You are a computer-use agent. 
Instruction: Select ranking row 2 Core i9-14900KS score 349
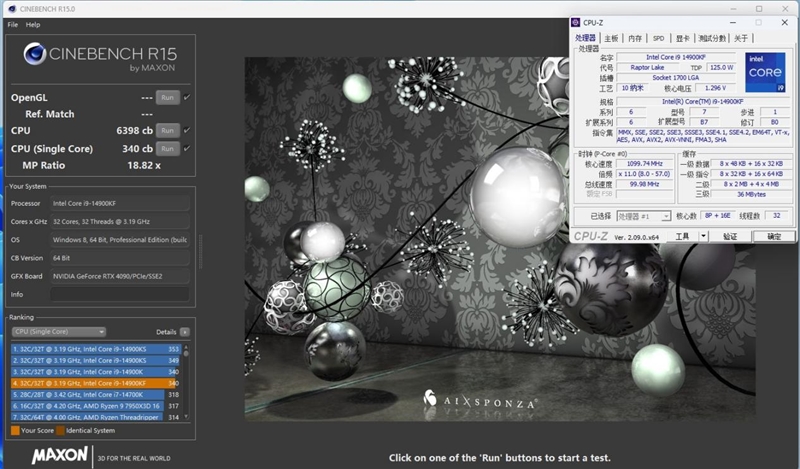tap(95, 360)
